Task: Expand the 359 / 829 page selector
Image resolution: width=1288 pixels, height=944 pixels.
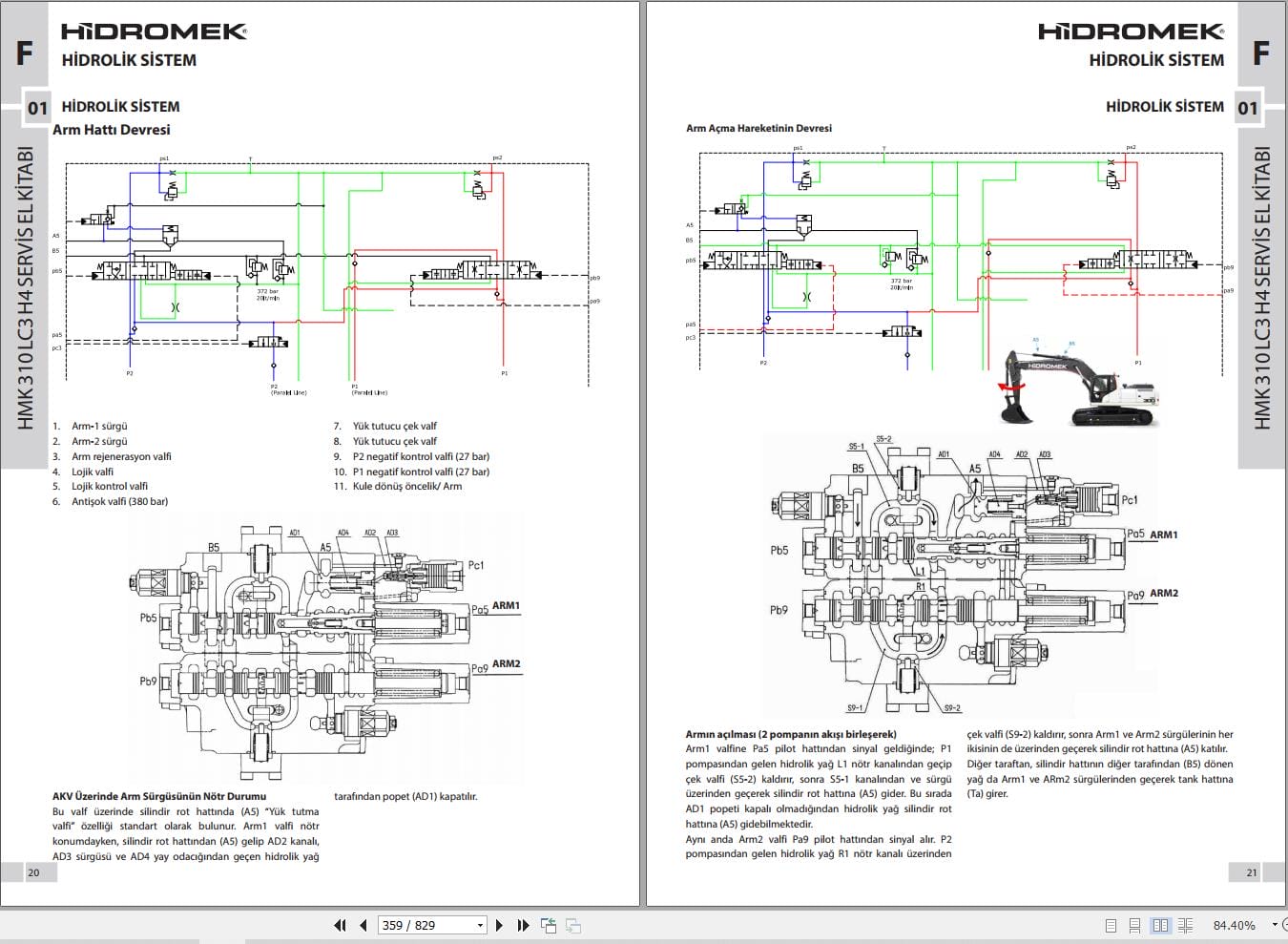Action: click(x=479, y=925)
